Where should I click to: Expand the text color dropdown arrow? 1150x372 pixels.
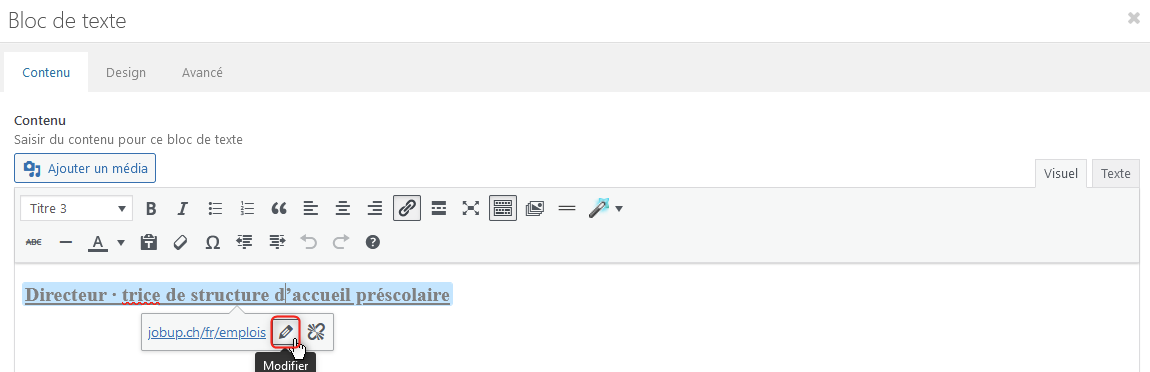pos(121,242)
